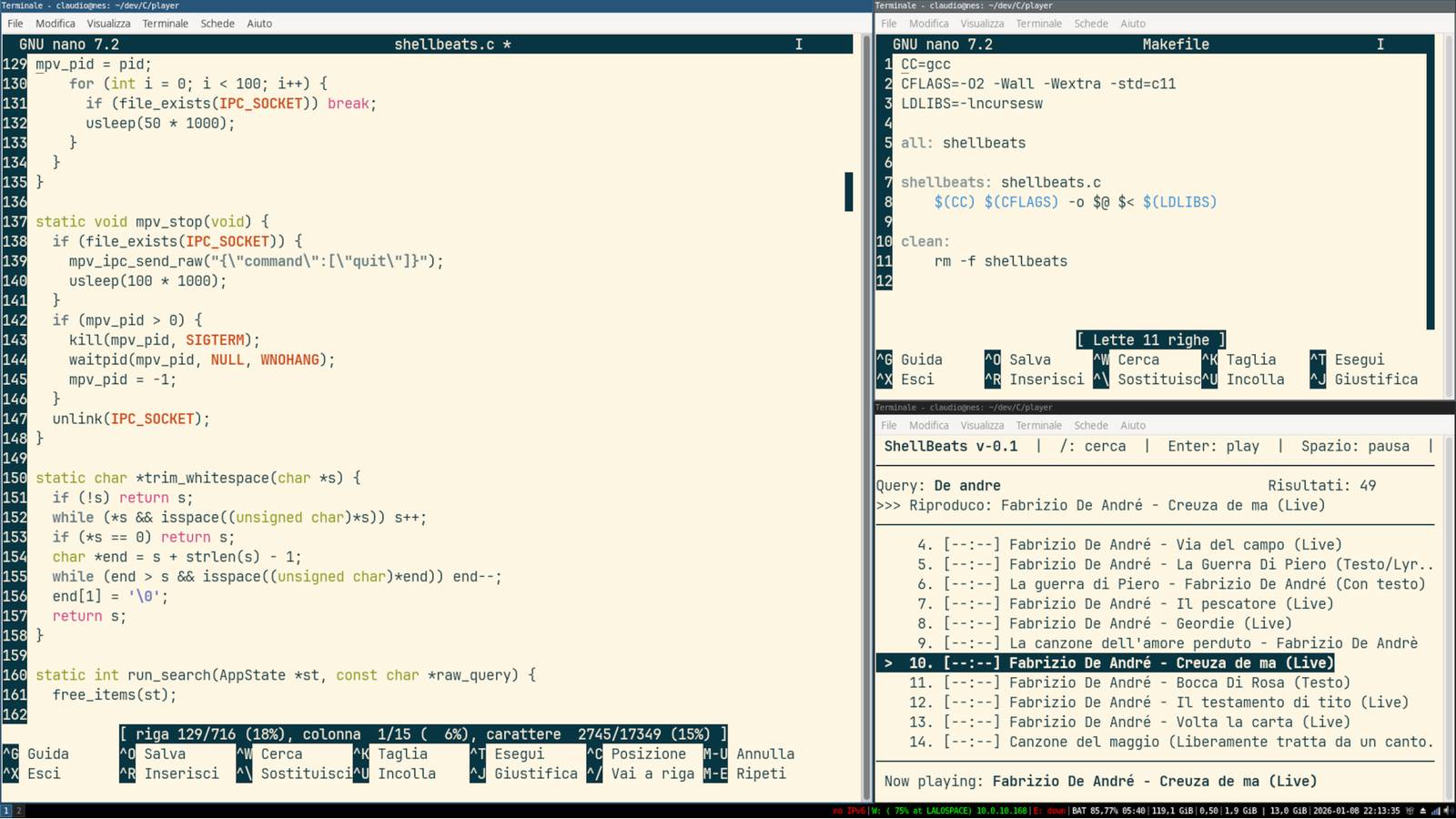Click 'unlink(IPC_SOCKET);' on line 147
Image resolution: width=1456 pixels, height=819 pixels.
coord(131,420)
